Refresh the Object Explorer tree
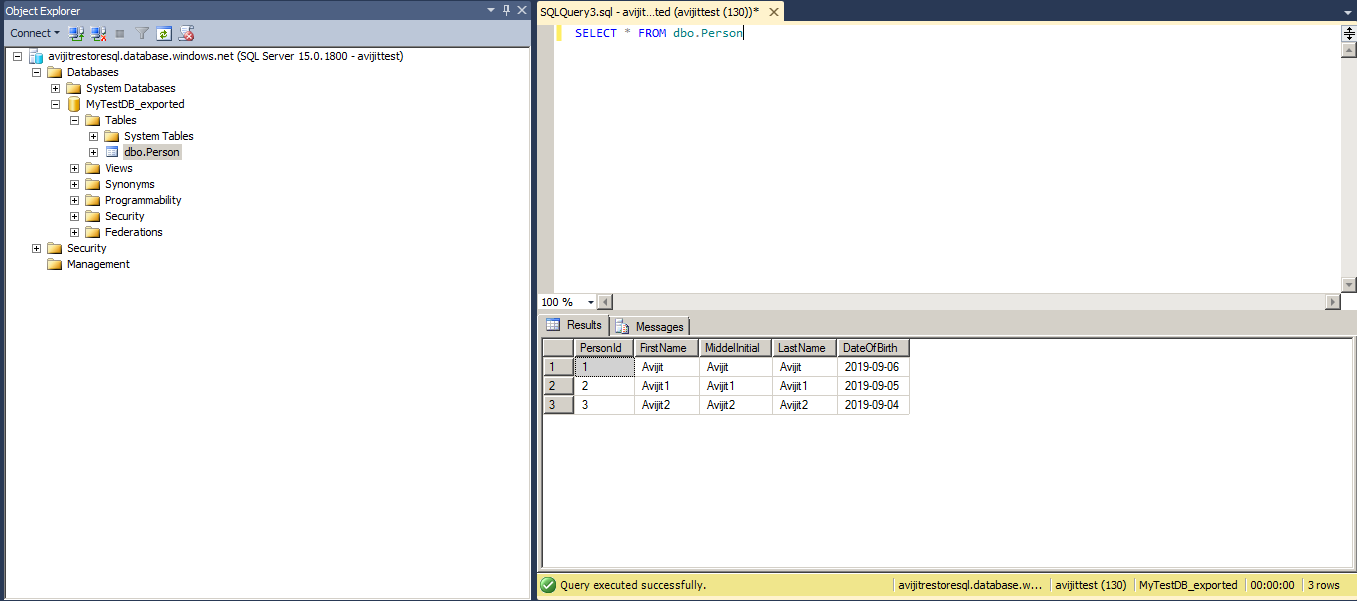 pos(163,33)
